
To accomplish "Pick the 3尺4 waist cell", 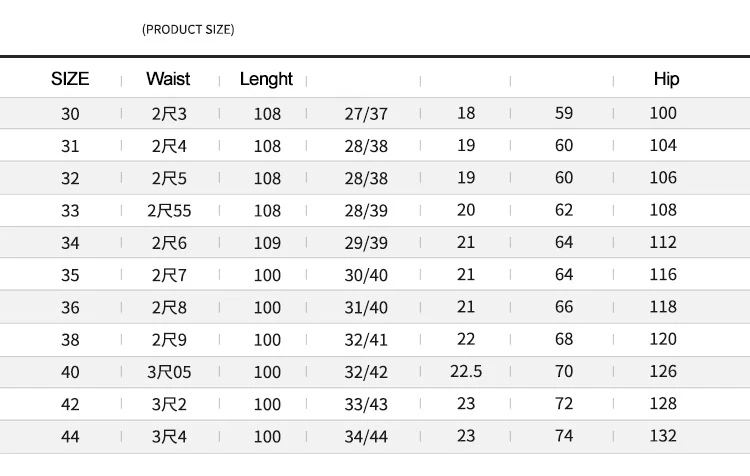I will (169, 436).
